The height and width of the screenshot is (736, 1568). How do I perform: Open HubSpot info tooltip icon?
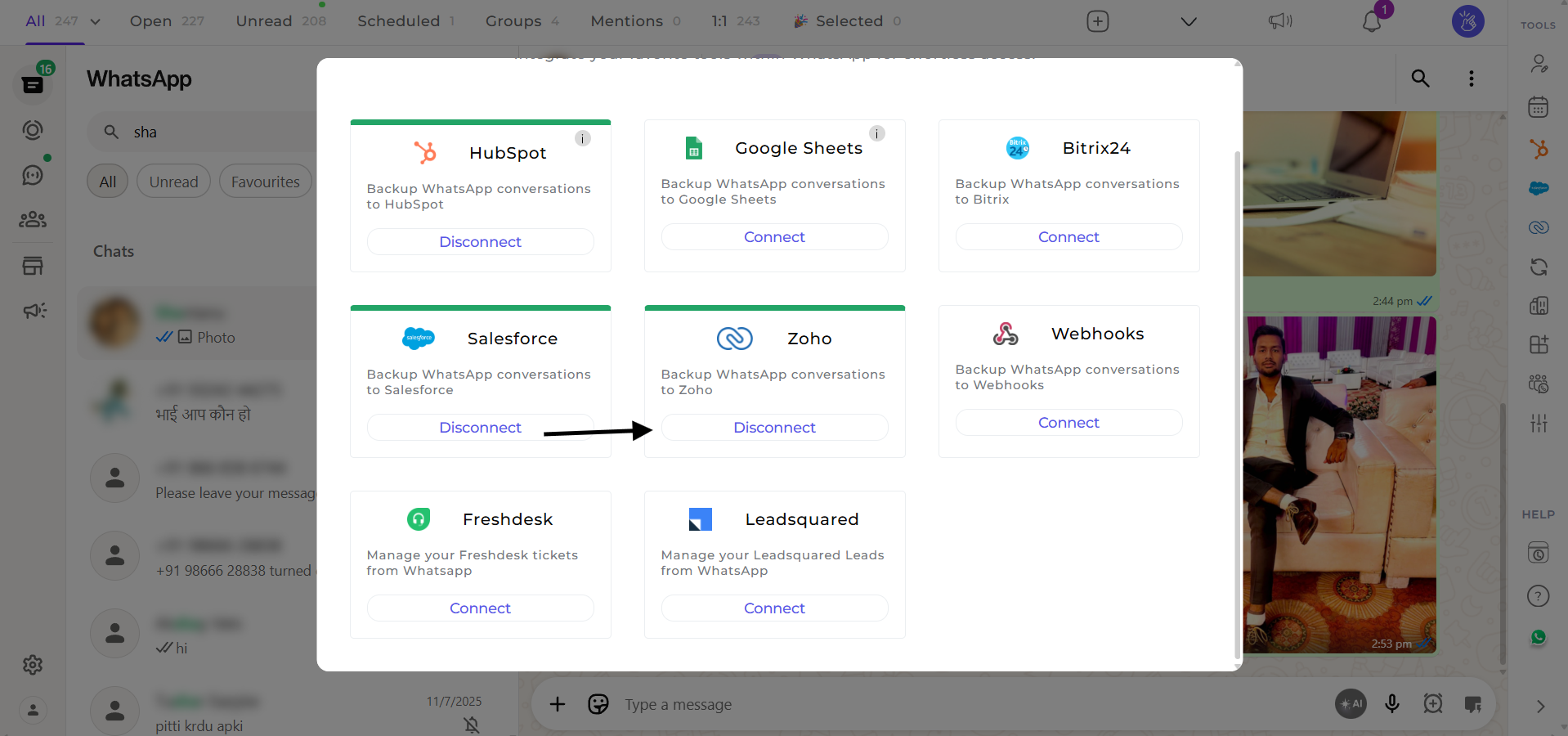pyautogui.click(x=583, y=138)
